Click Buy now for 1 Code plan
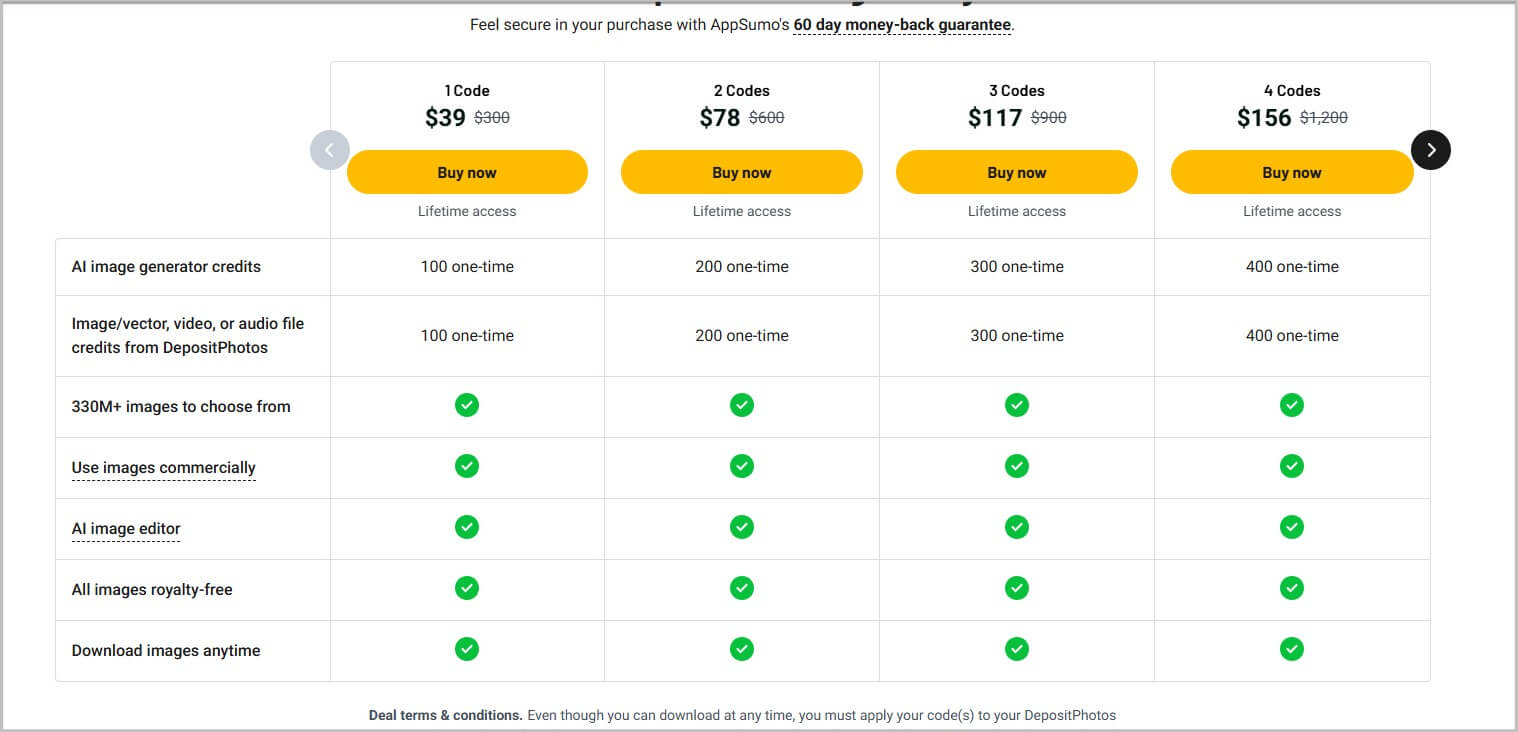The height and width of the screenshot is (732, 1518). click(467, 172)
